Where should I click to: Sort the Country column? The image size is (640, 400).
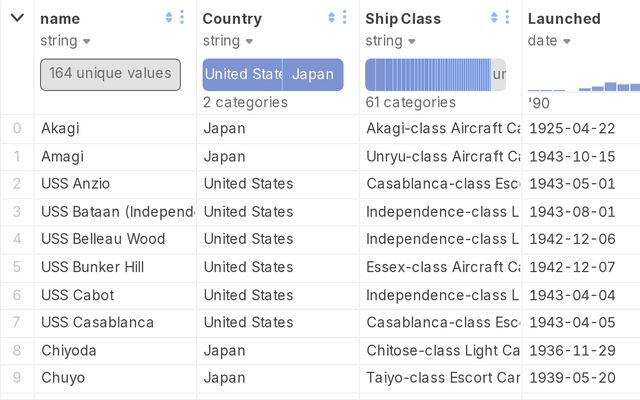[x=332, y=18]
